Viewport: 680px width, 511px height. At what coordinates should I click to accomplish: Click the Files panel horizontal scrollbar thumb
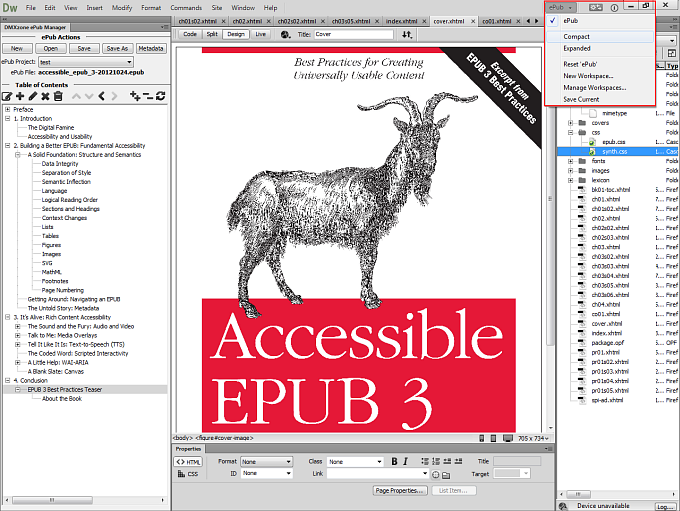click(577, 494)
